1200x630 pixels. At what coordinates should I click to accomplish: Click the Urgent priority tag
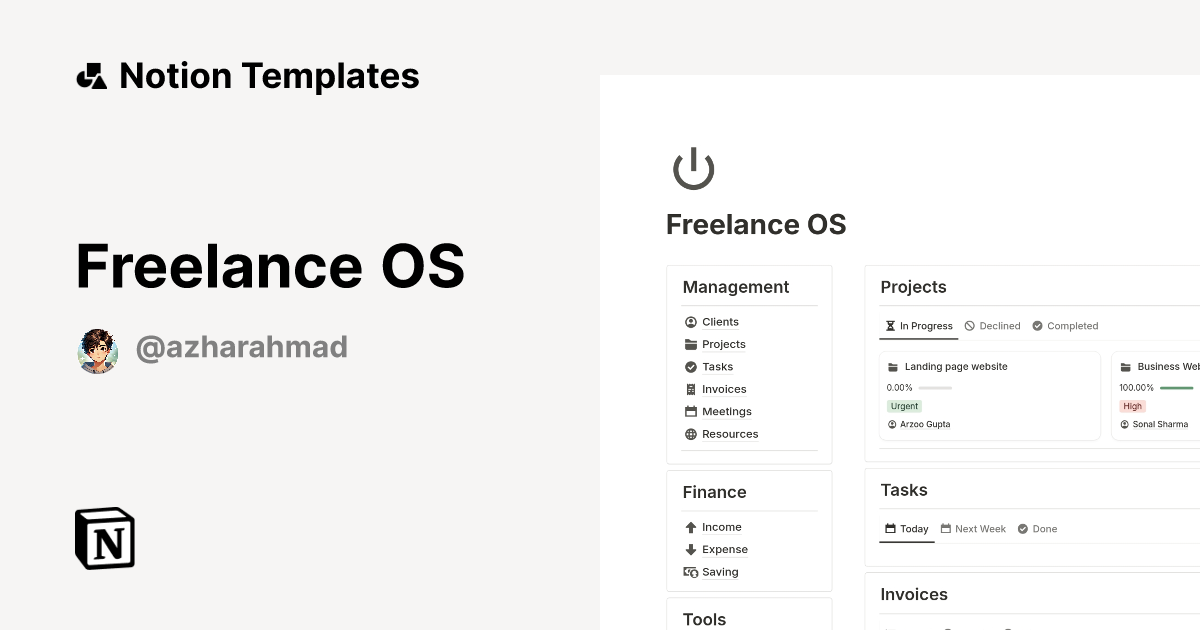coord(904,406)
